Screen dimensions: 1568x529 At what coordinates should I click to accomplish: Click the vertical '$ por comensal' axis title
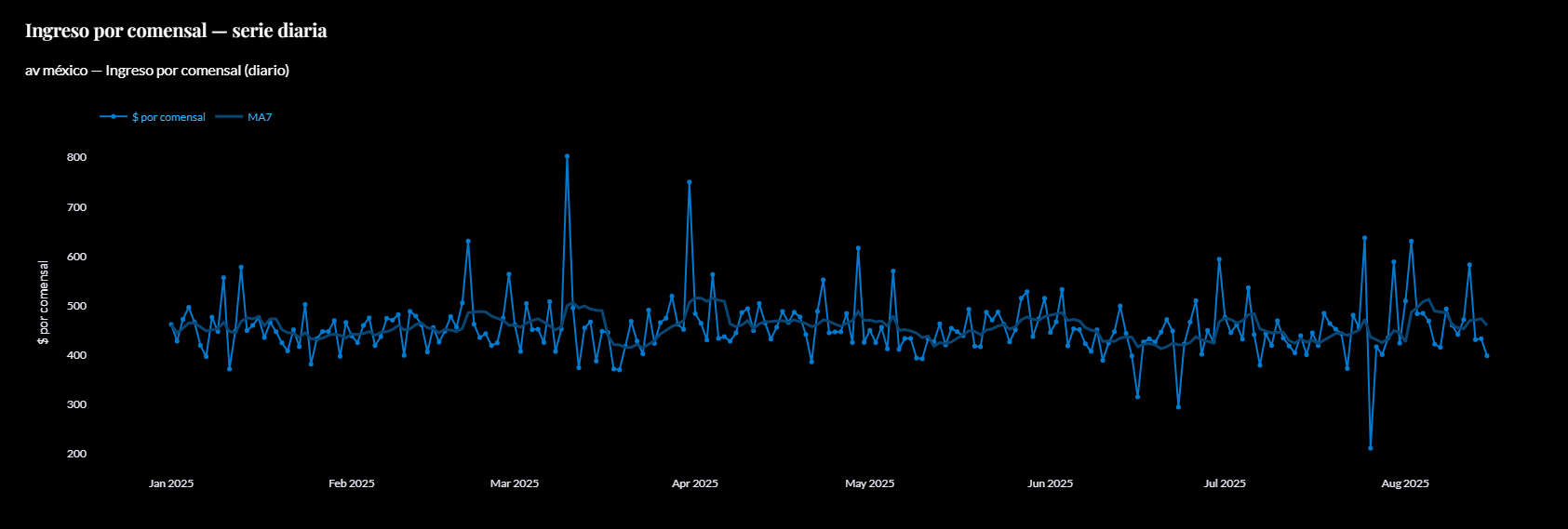pyautogui.click(x=43, y=302)
